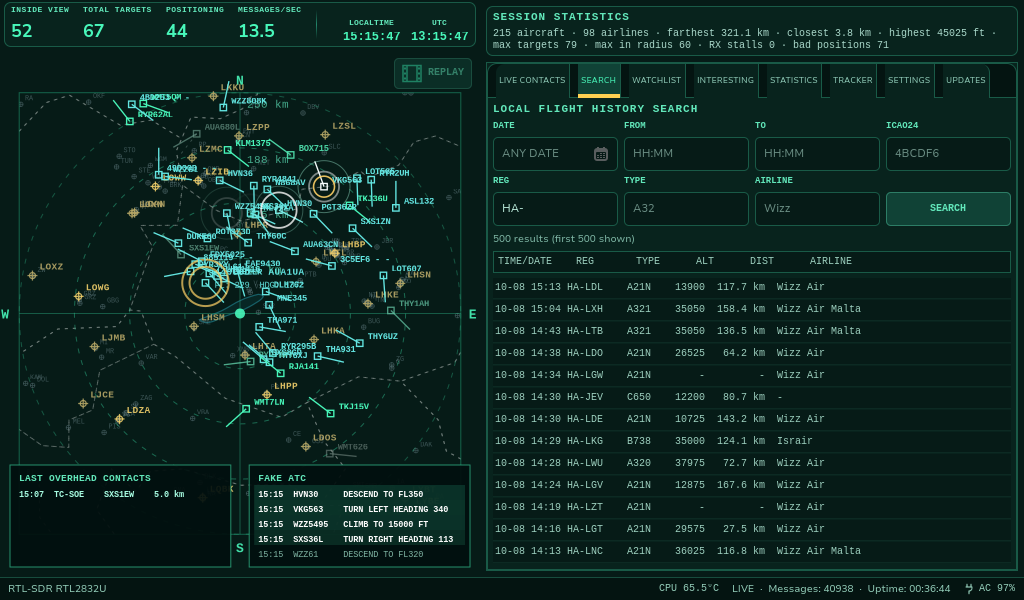Focus the To time field
The width and height of the screenshot is (1024, 600).
[817, 153]
